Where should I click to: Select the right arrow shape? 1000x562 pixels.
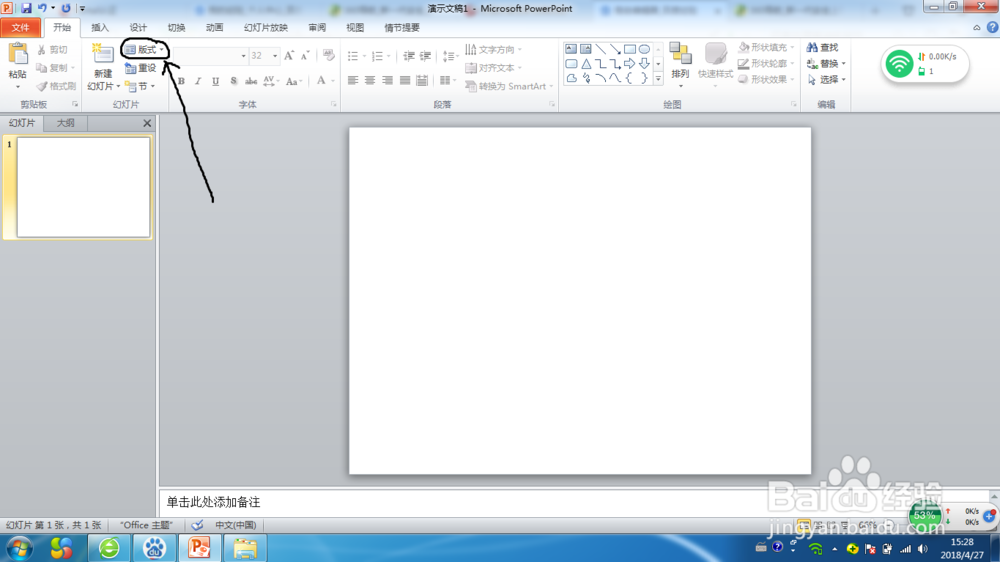[x=629, y=64]
